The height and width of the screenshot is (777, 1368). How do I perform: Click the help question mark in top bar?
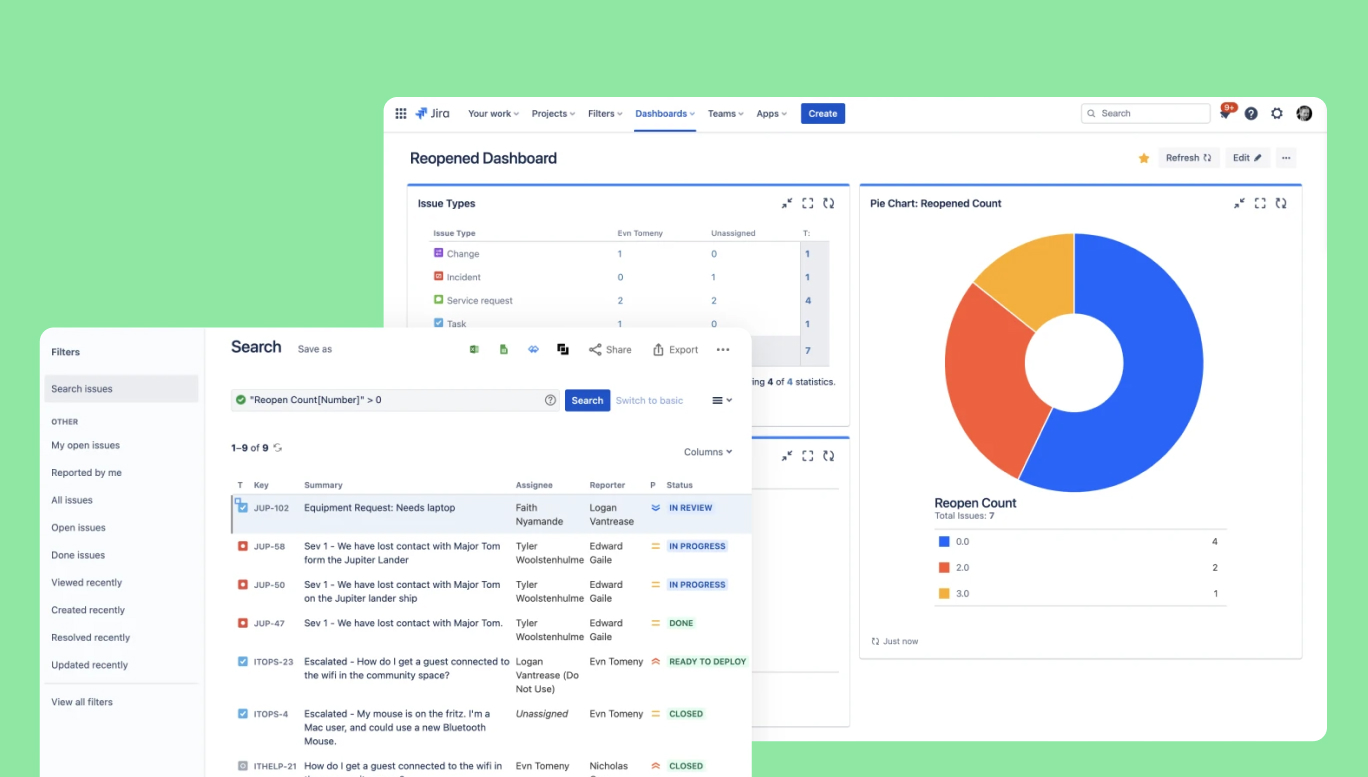[x=1251, y=114]
